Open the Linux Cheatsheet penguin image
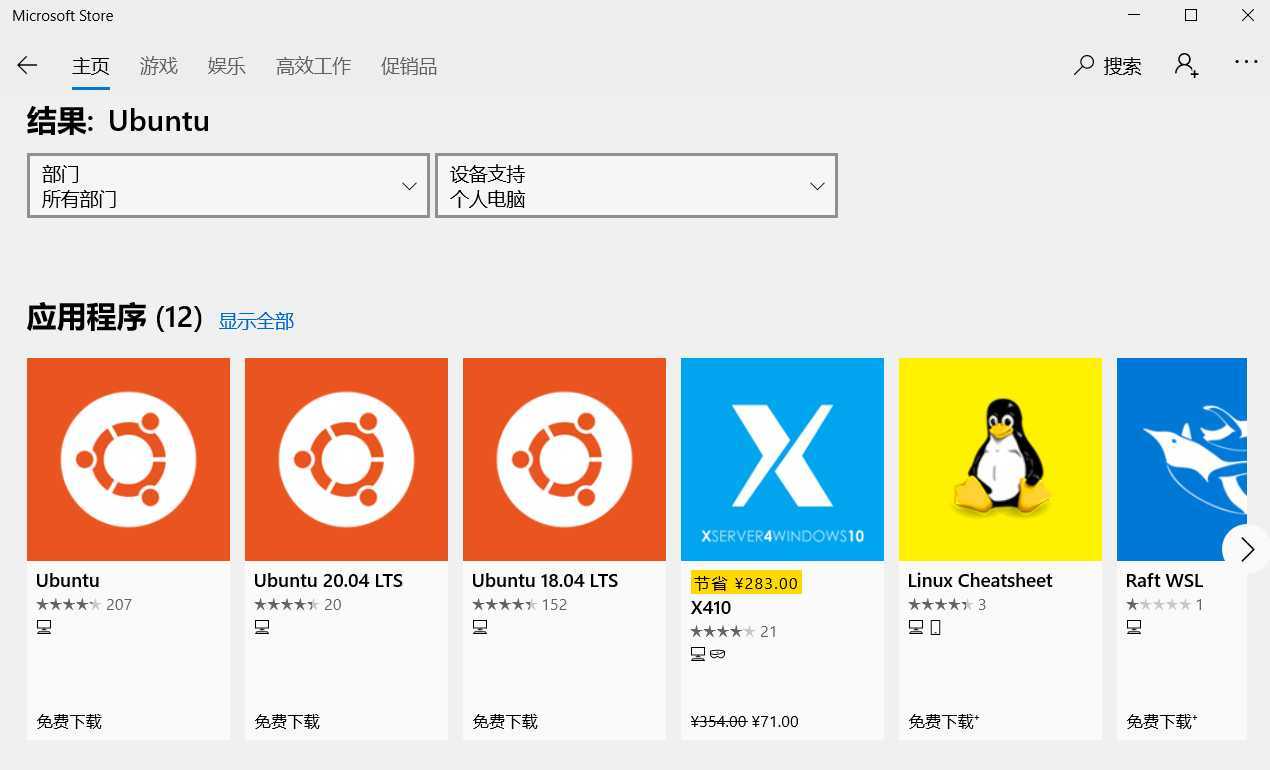The width and height of the screenshot is (1270, 770). pos(1000,459)
